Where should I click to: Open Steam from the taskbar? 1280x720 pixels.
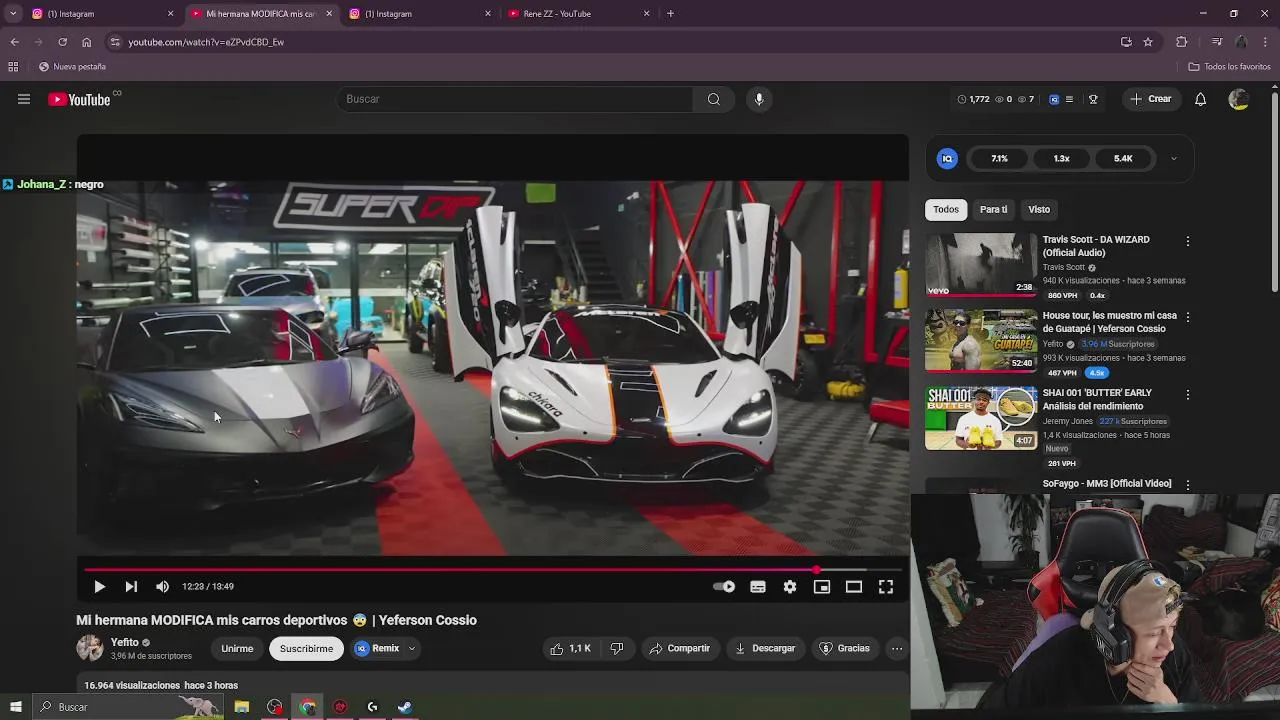(x=405, y=707)
